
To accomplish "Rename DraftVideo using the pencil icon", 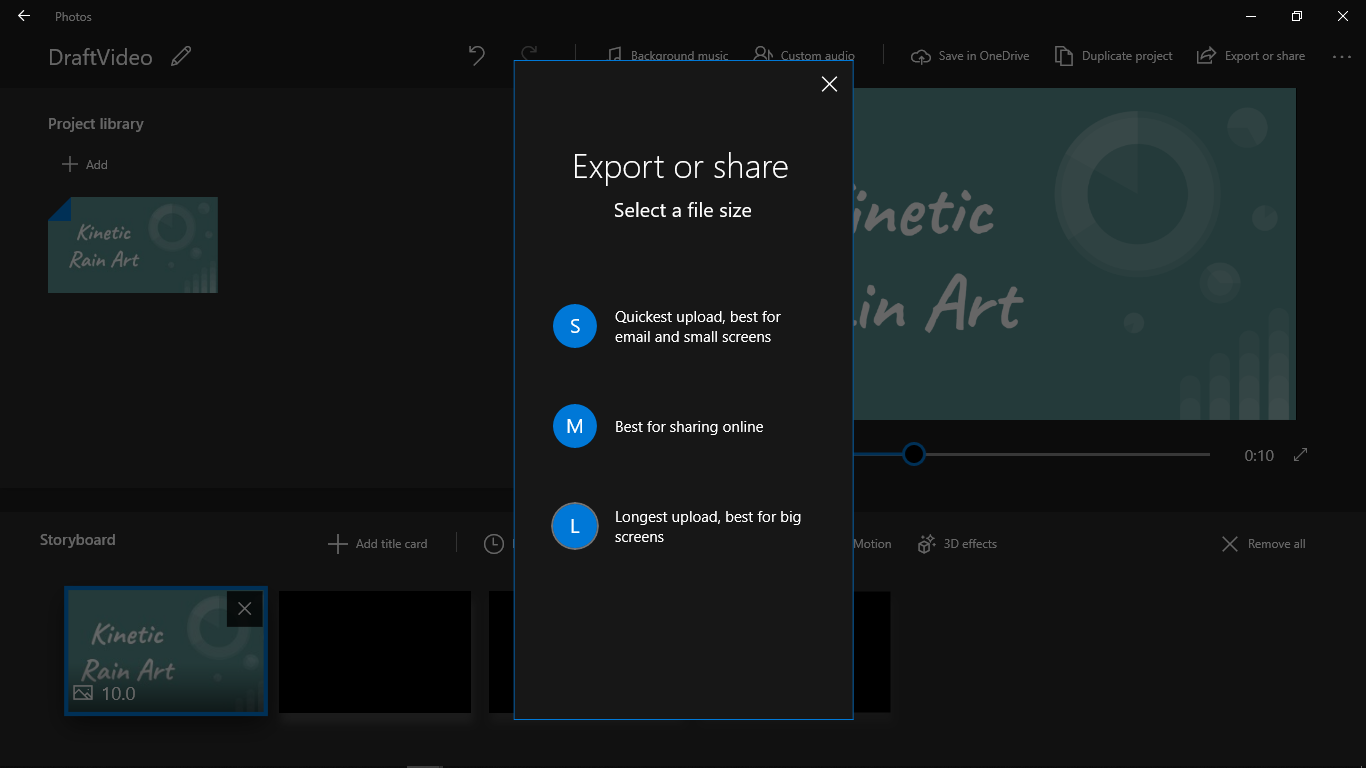I will 181,56.
